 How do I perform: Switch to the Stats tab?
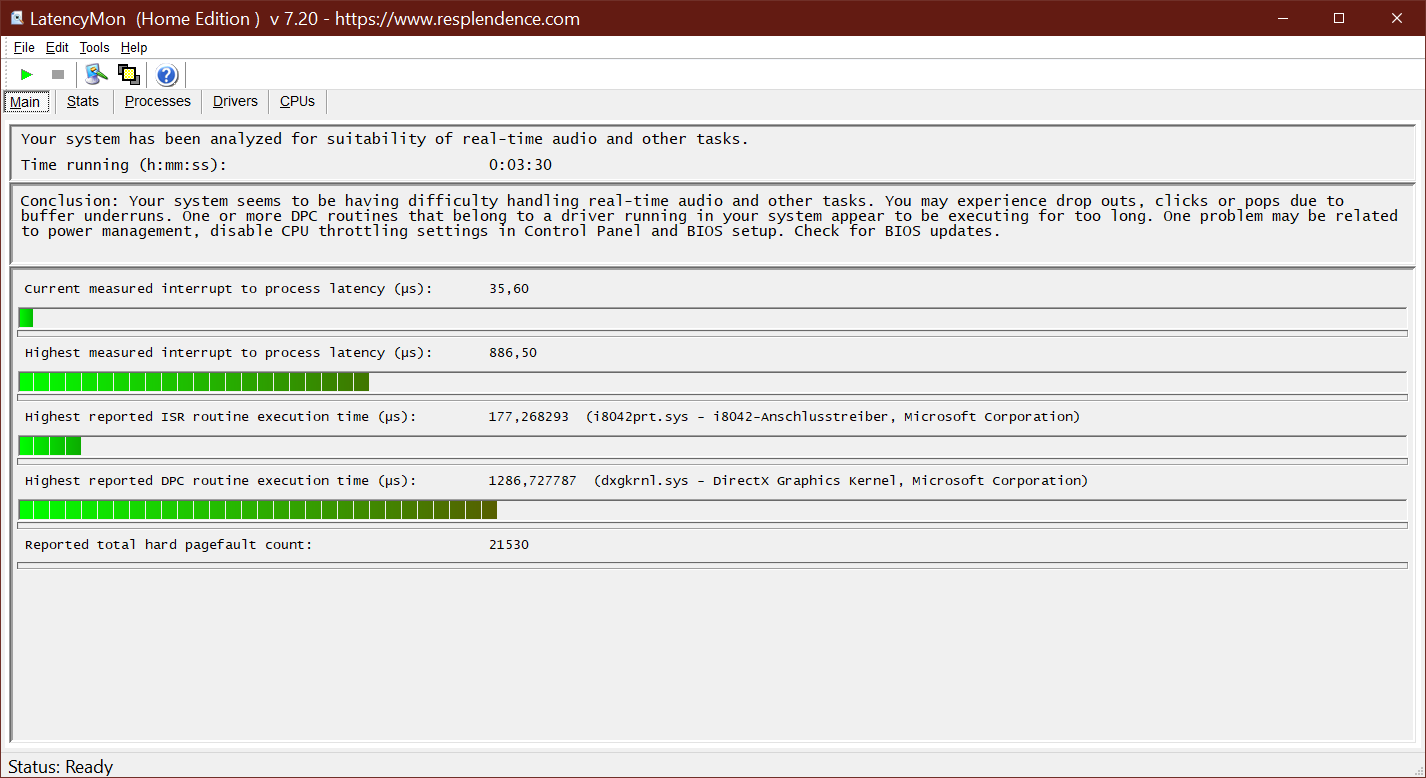point(83,101)
